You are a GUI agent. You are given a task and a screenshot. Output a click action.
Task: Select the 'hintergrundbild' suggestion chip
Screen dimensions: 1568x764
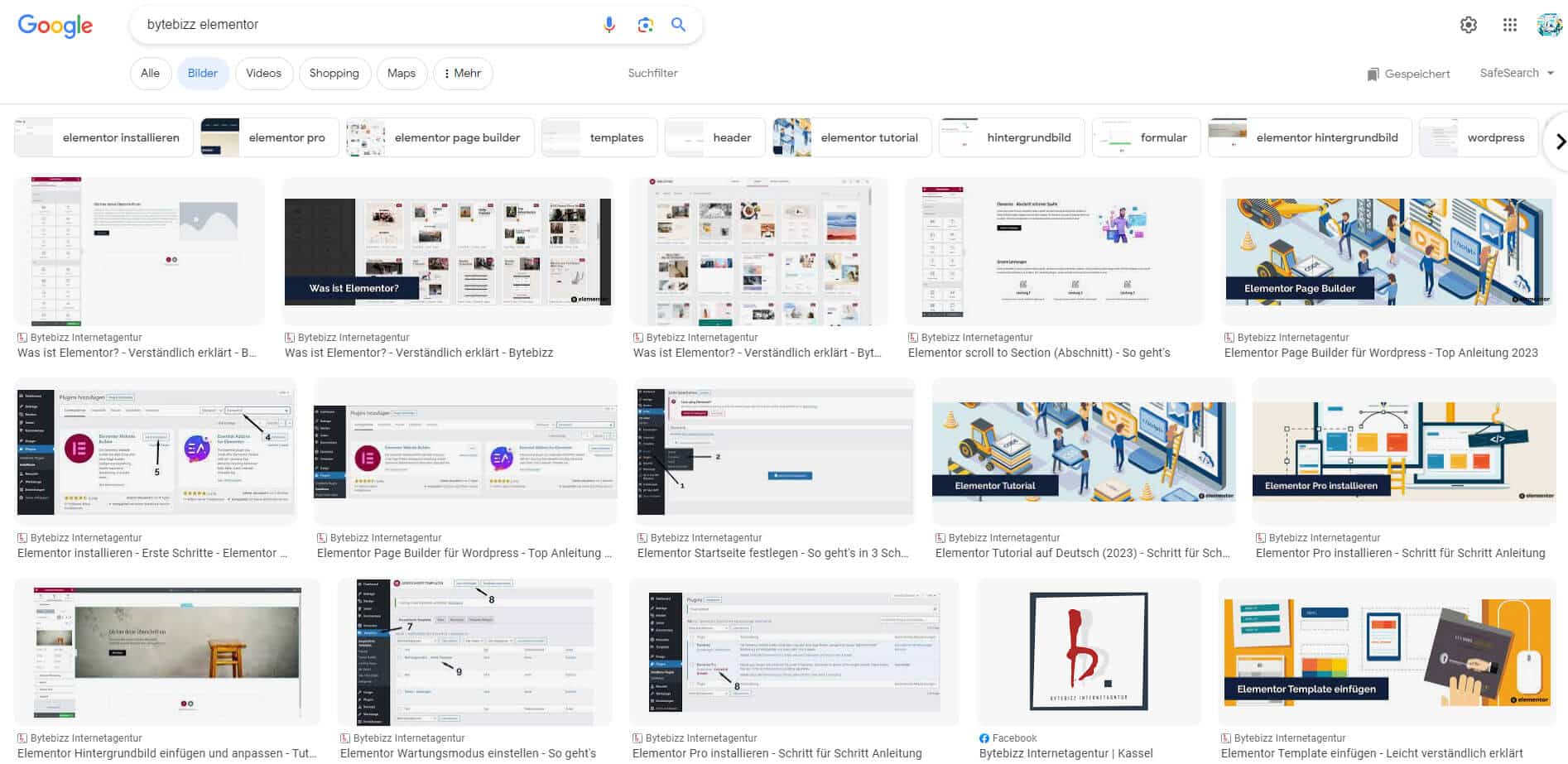point(1012,137)
